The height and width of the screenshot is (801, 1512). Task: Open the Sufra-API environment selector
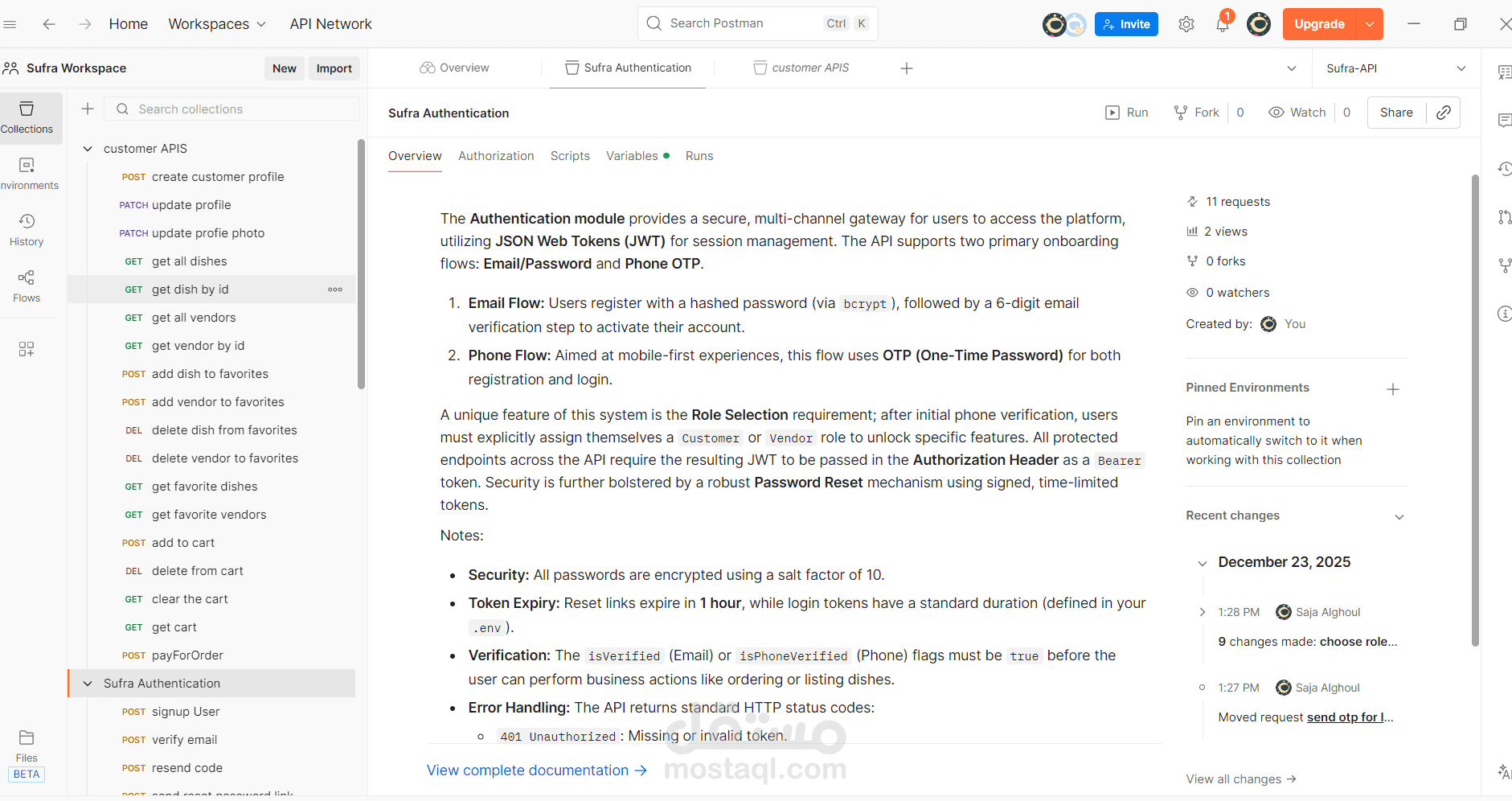(x=1396, y=68)
